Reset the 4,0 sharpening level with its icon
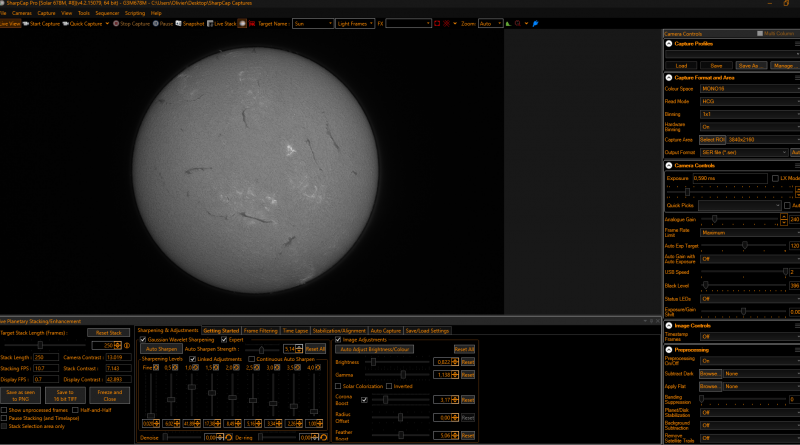 pyautogui.click(x=318, y=367)
